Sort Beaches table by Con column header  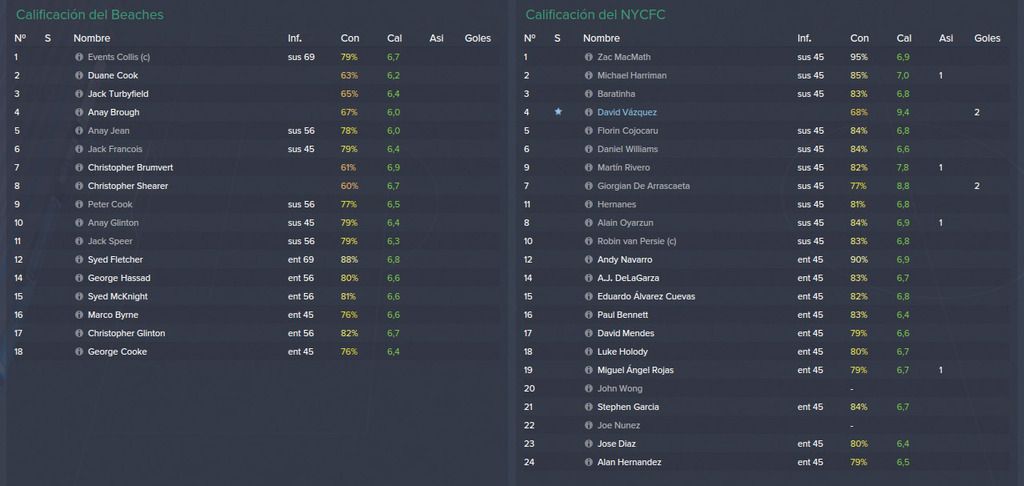click(349, 39)
